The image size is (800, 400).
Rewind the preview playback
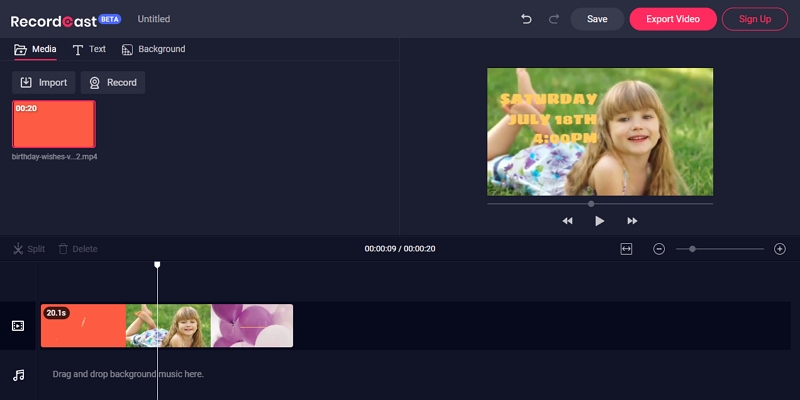567,221
